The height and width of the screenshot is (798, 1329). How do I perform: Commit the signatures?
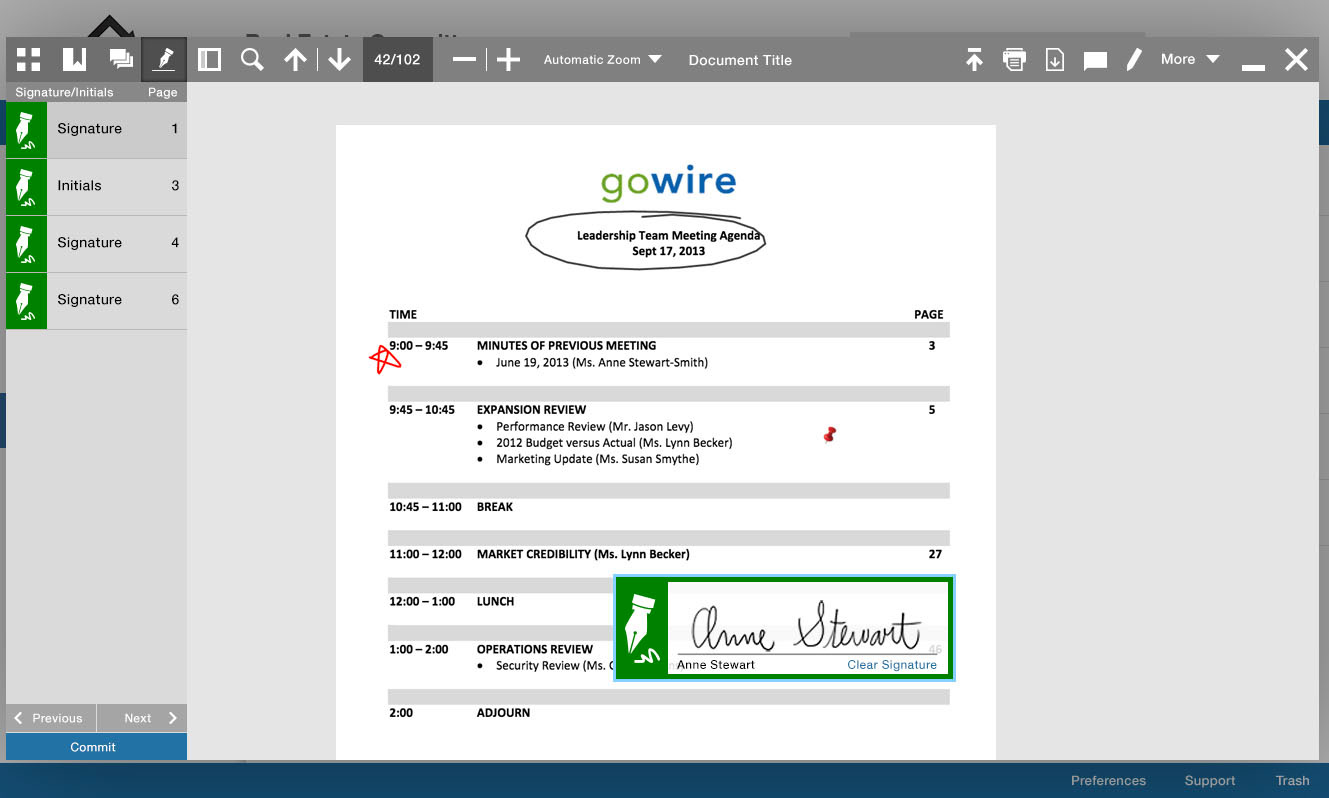tap(96, 747)
